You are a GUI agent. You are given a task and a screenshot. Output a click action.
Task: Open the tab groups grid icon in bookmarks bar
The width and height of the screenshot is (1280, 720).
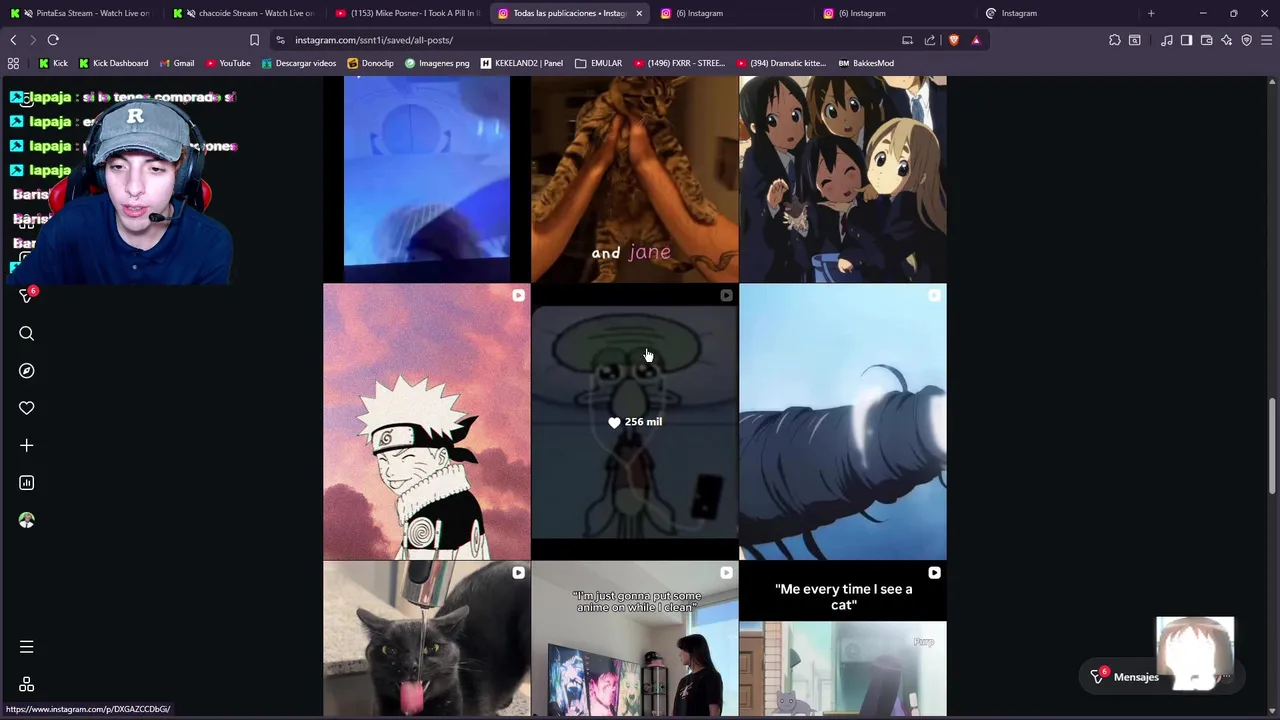click(13, 63)
